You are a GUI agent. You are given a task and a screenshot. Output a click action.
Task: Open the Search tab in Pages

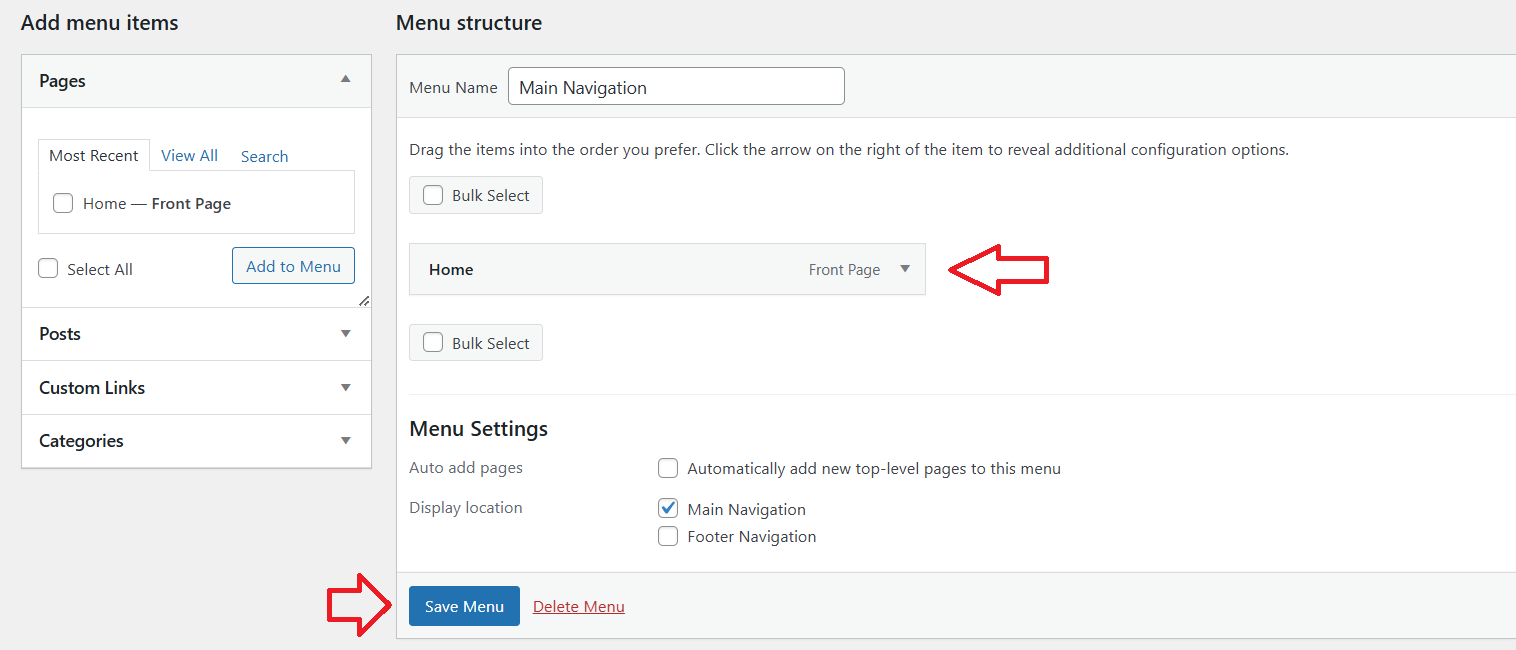[264, 157]
